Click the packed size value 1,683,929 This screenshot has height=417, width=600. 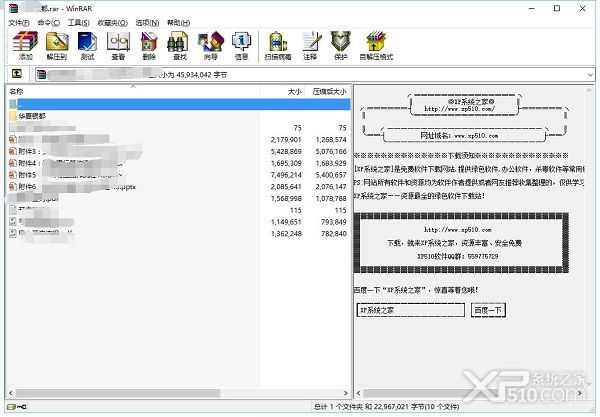point(331,163)
